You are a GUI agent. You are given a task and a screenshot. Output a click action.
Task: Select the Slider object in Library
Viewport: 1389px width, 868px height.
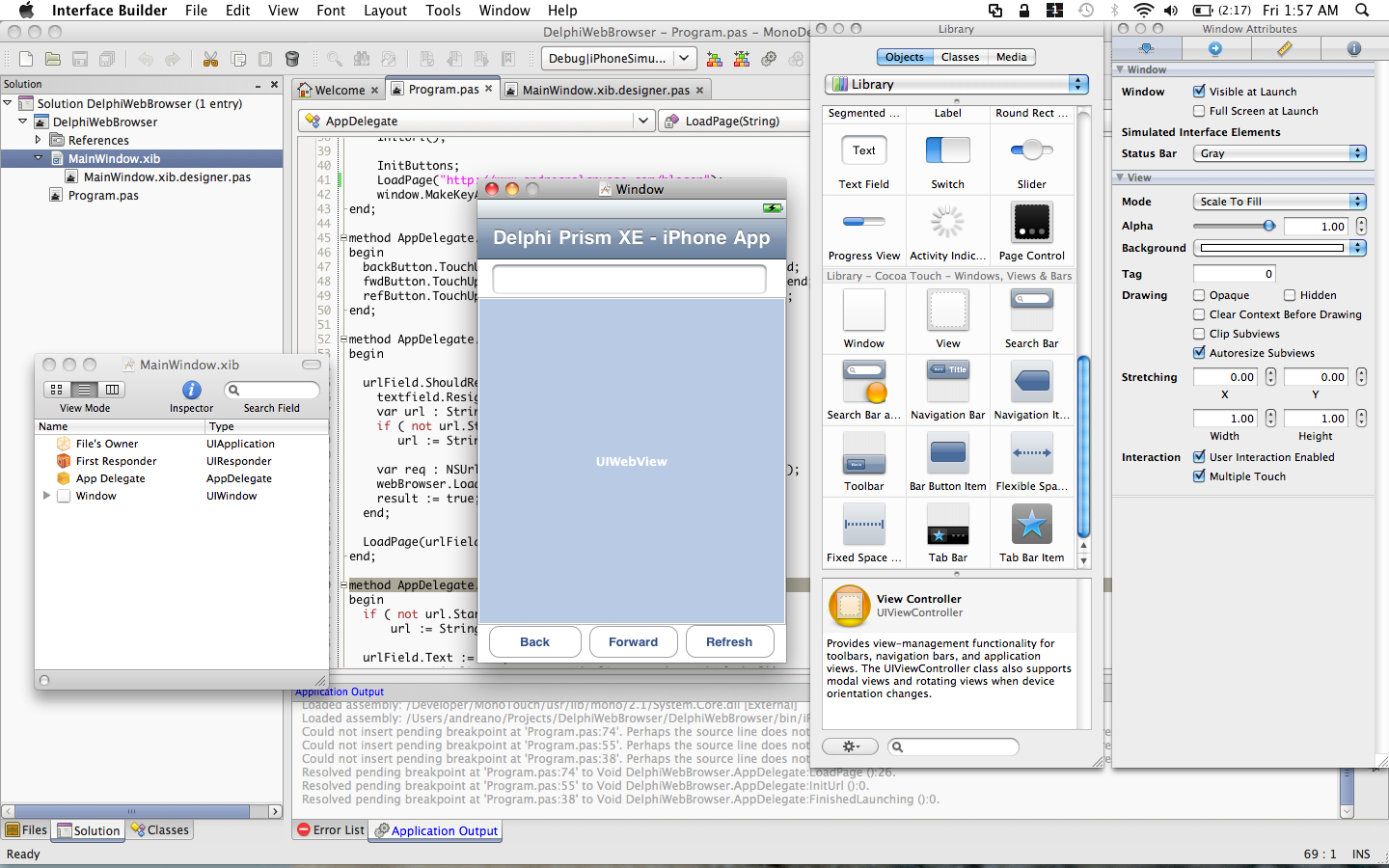click(1031, 150)
